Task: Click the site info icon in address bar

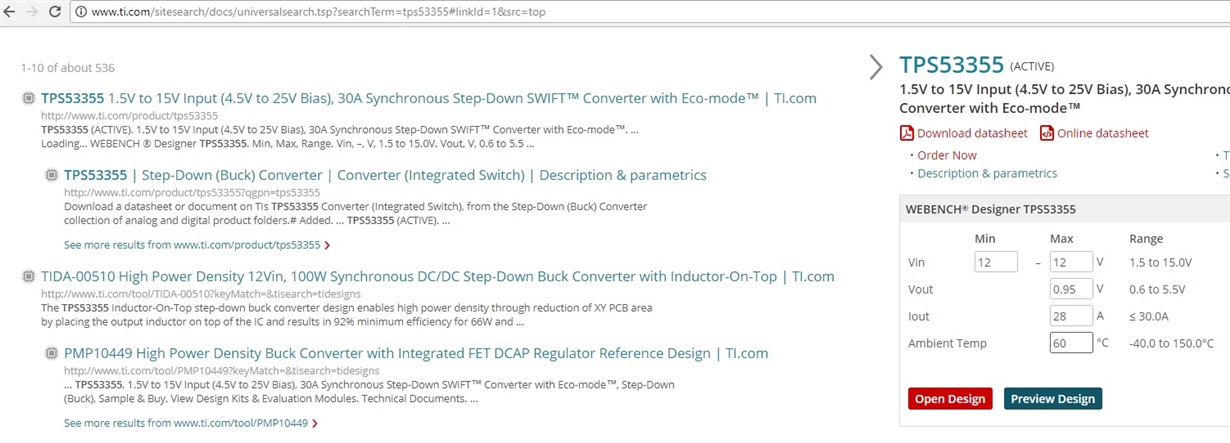Action: pos(80,11)
